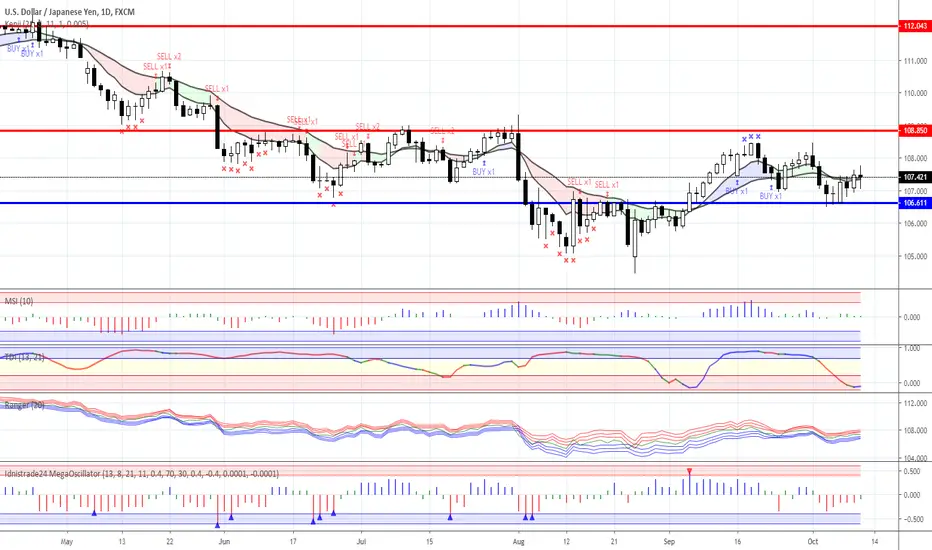
Task: Click the -0.500 value on MegaOscillator scale
Action: point(912,519)
